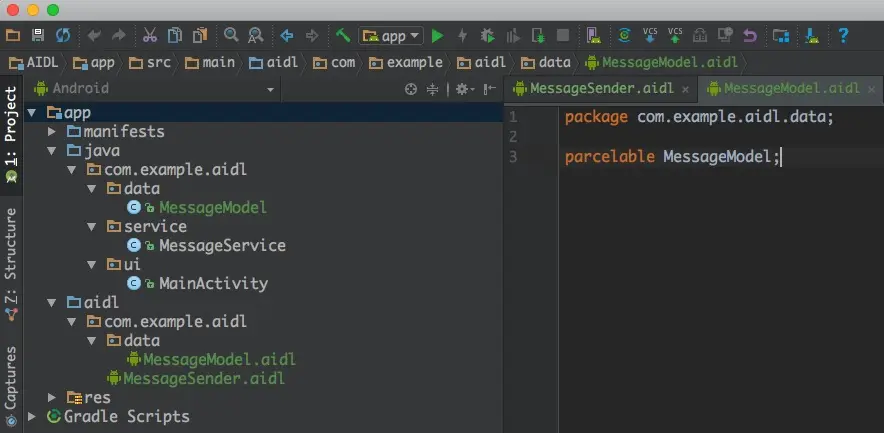The height and width of the screenshot is (433, 884).
Task: Open the SDK Manager download-android icon
Action: click(812, 36)
